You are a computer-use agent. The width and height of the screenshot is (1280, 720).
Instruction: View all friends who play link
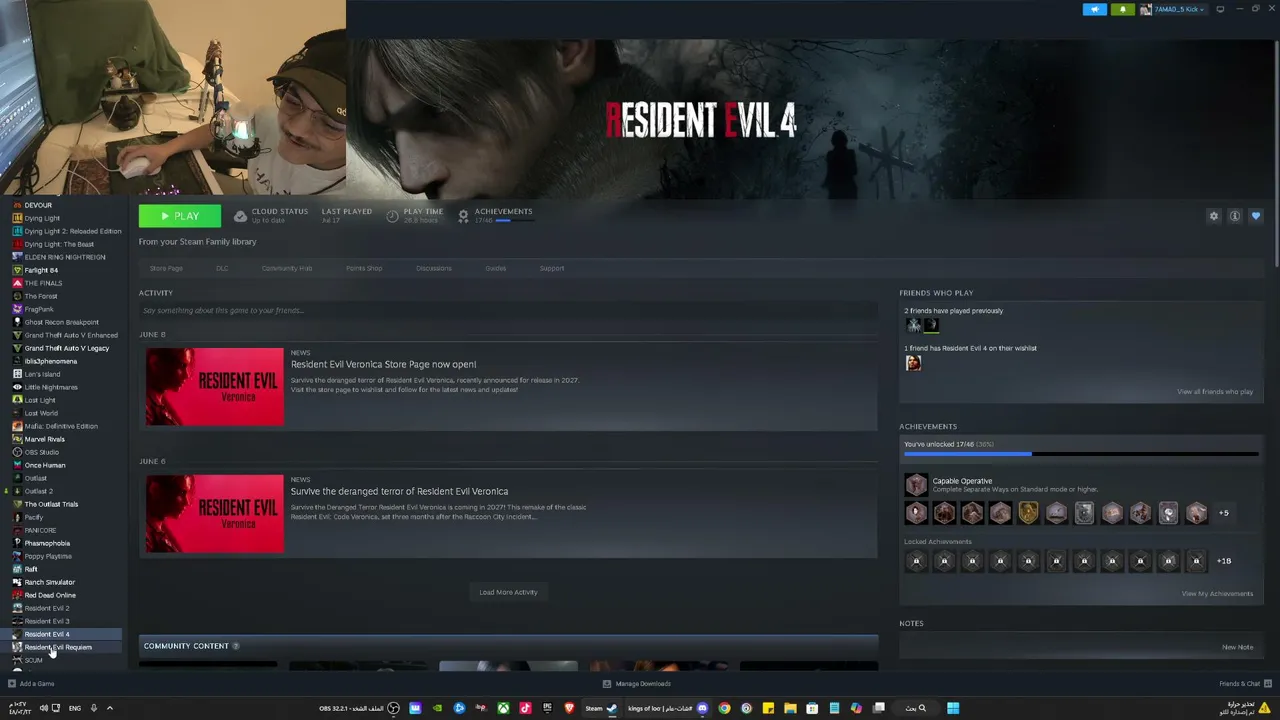click(x=1215, y=392)
